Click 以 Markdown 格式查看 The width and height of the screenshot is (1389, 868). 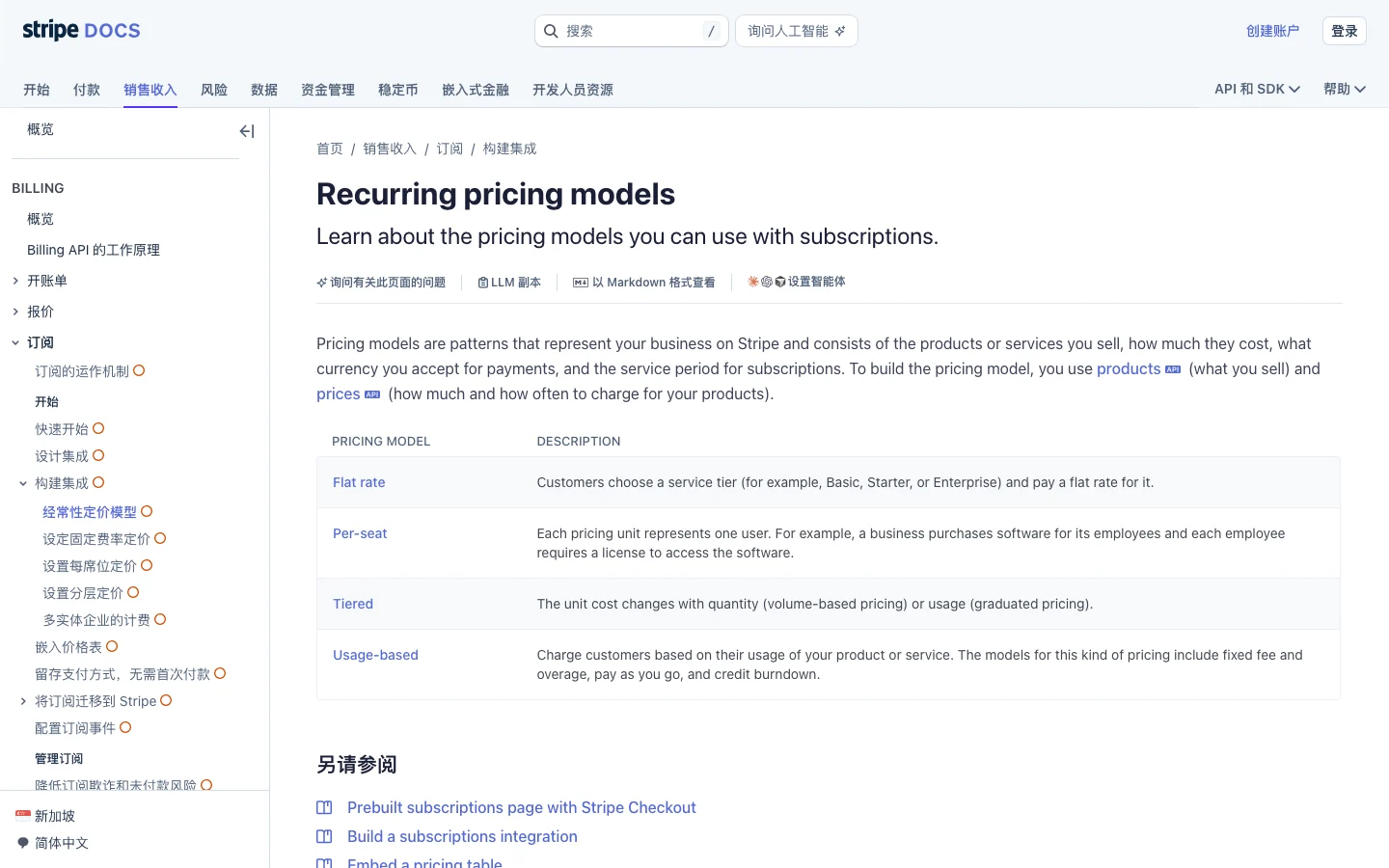[644, 283]
